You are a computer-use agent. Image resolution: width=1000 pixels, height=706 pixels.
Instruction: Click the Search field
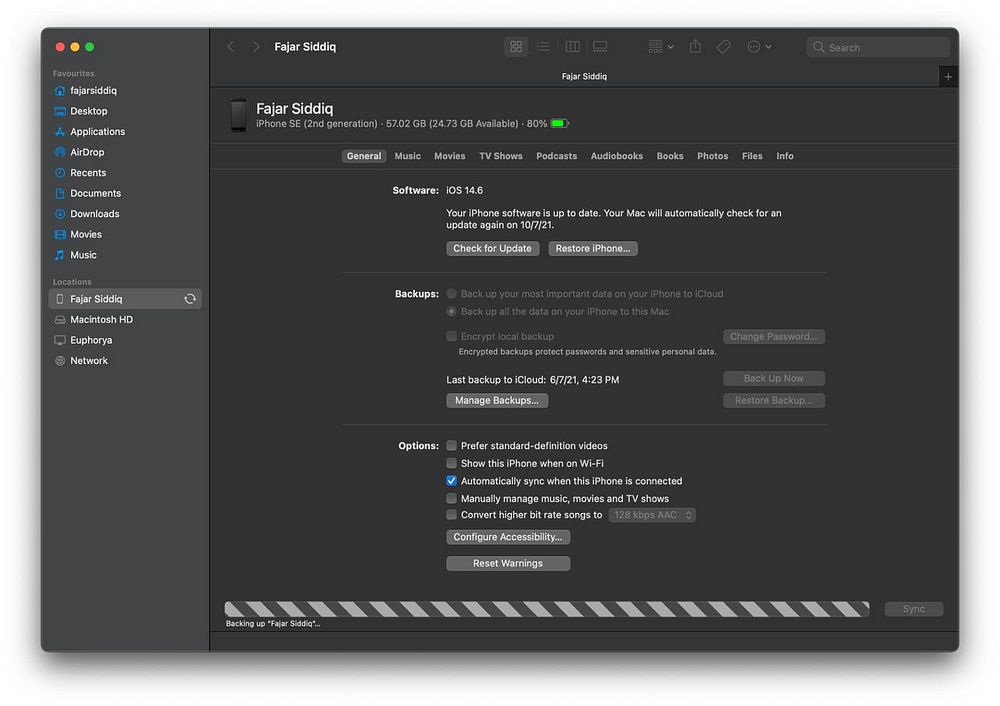click(878, 47)
